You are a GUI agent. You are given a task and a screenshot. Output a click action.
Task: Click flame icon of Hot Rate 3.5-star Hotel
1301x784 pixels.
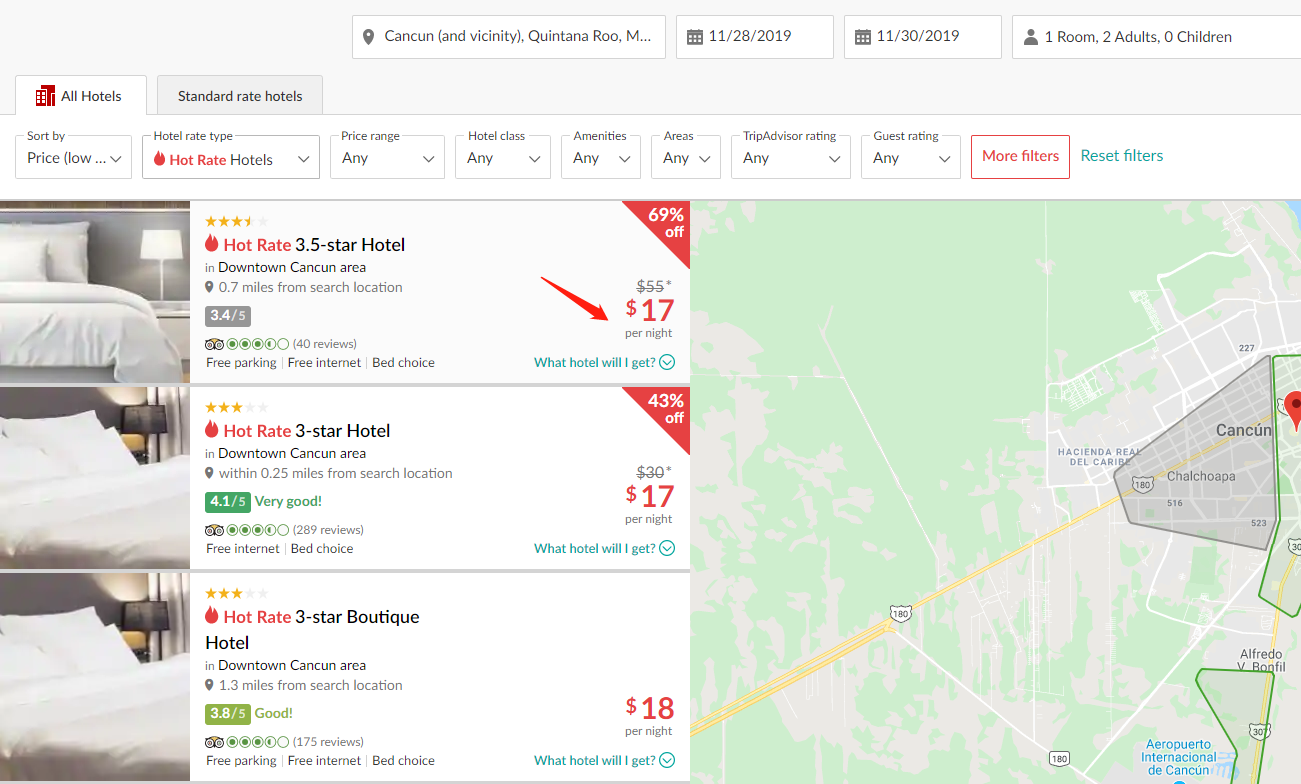coord(211,244)
